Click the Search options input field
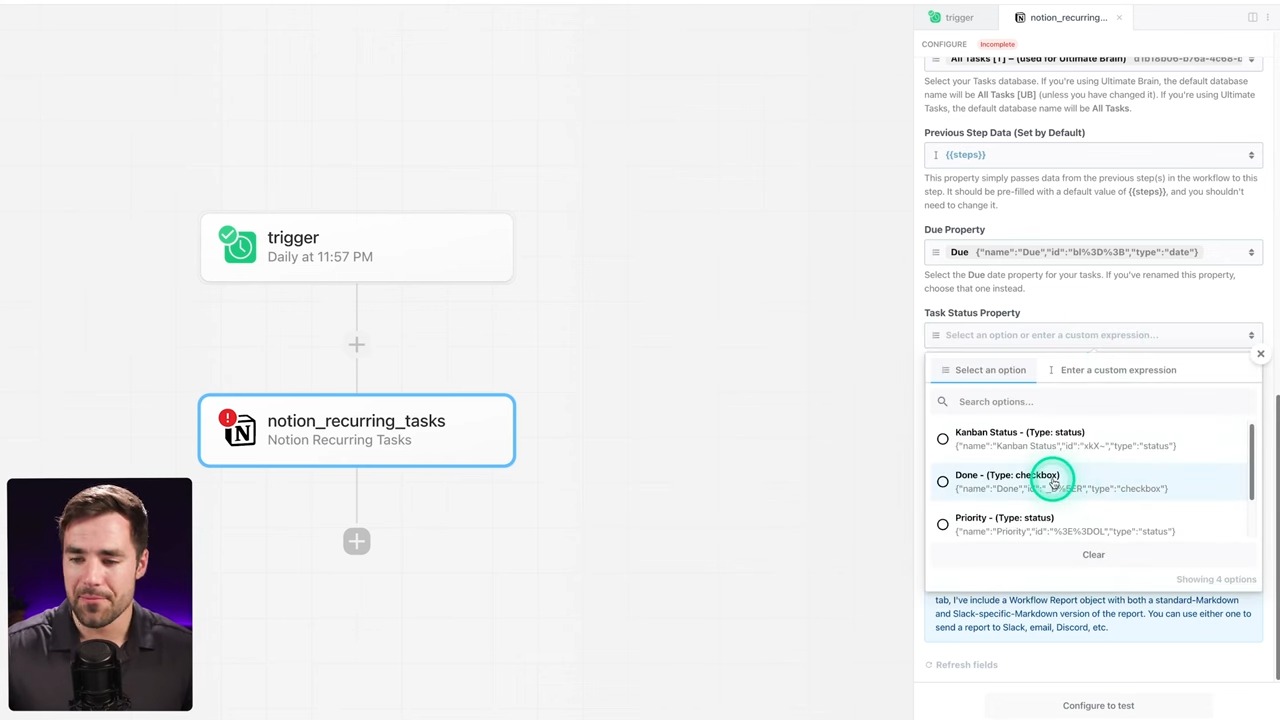This screenshot has height=720, width=1280. coord(1100,402)
